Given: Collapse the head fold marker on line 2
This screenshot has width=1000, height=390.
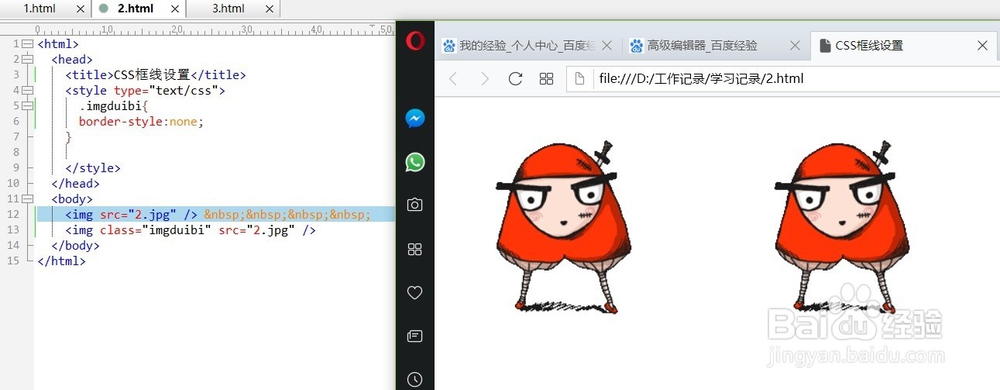Looking at the screenshot, I should [27, 59].
